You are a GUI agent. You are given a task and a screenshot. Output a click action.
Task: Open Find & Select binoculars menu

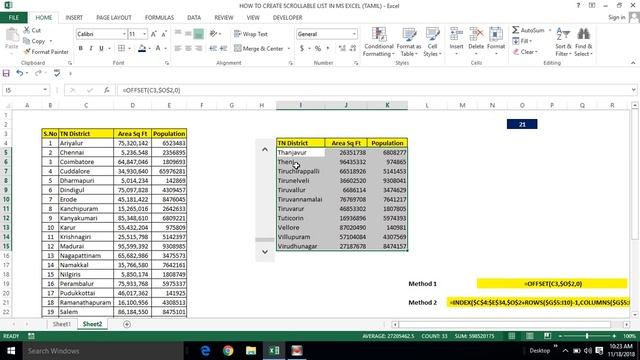click(x=583, y=42)
